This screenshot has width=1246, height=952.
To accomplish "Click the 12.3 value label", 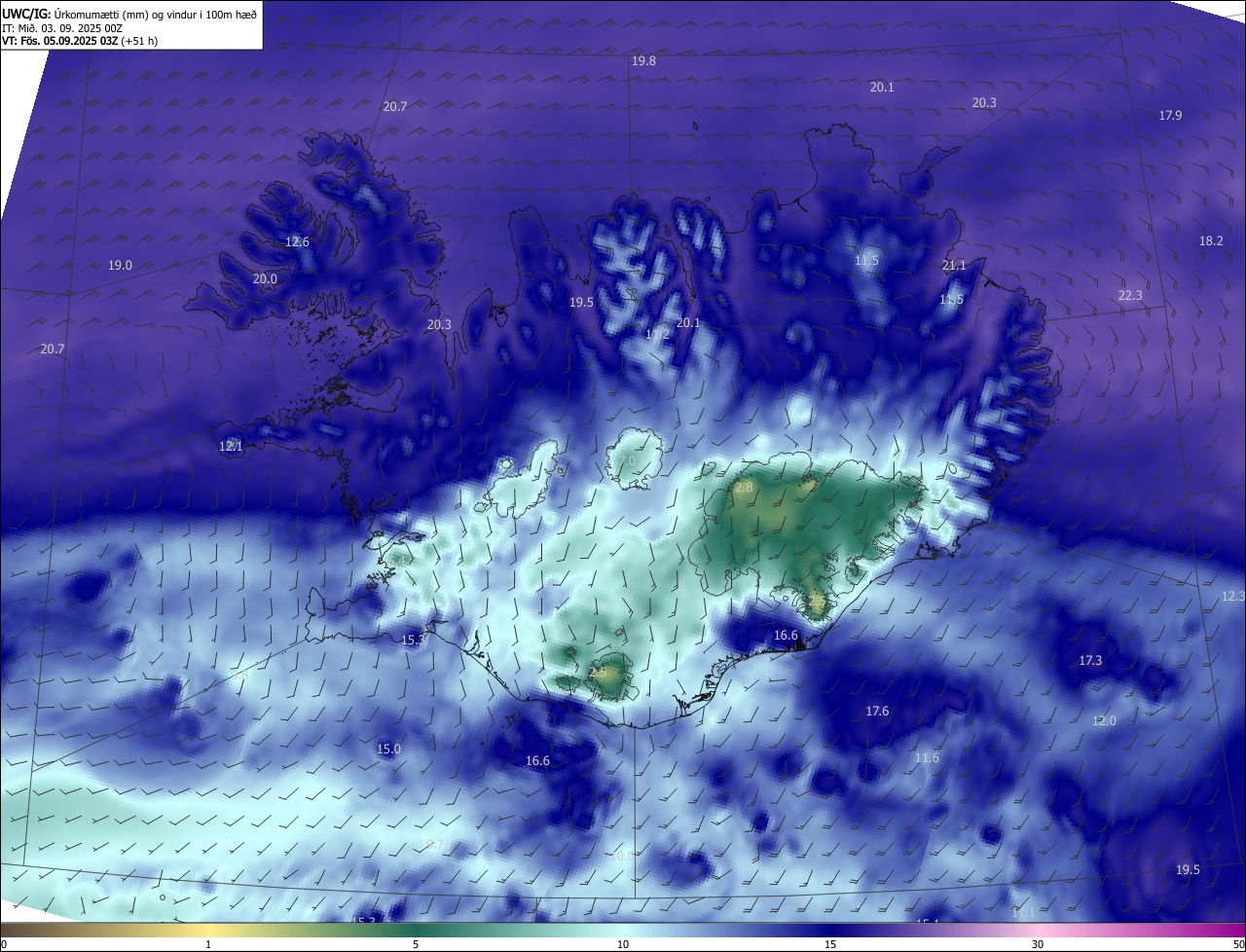I will tap(1233, 596).
